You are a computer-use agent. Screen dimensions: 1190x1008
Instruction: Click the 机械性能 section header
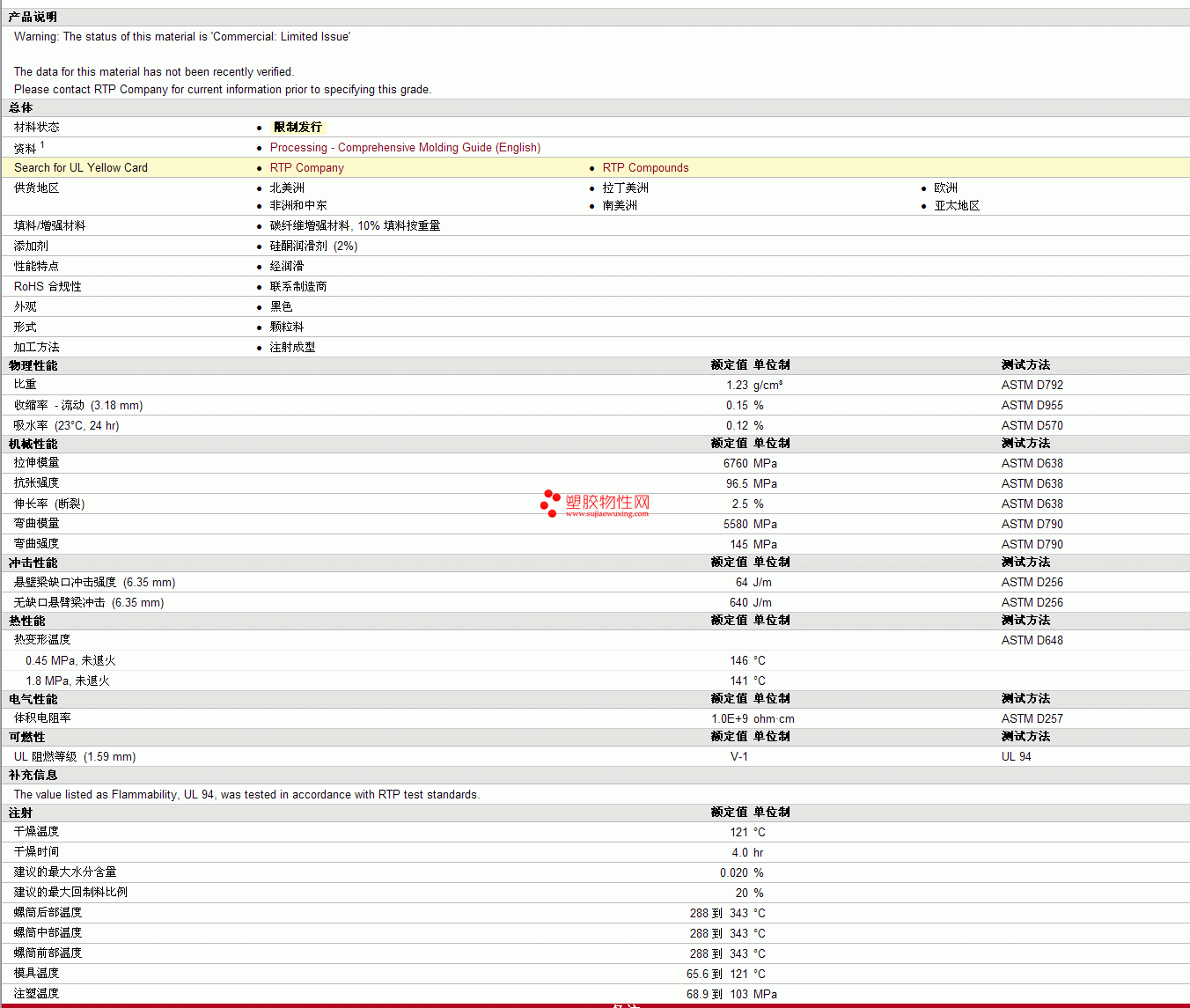coord(33,444)
